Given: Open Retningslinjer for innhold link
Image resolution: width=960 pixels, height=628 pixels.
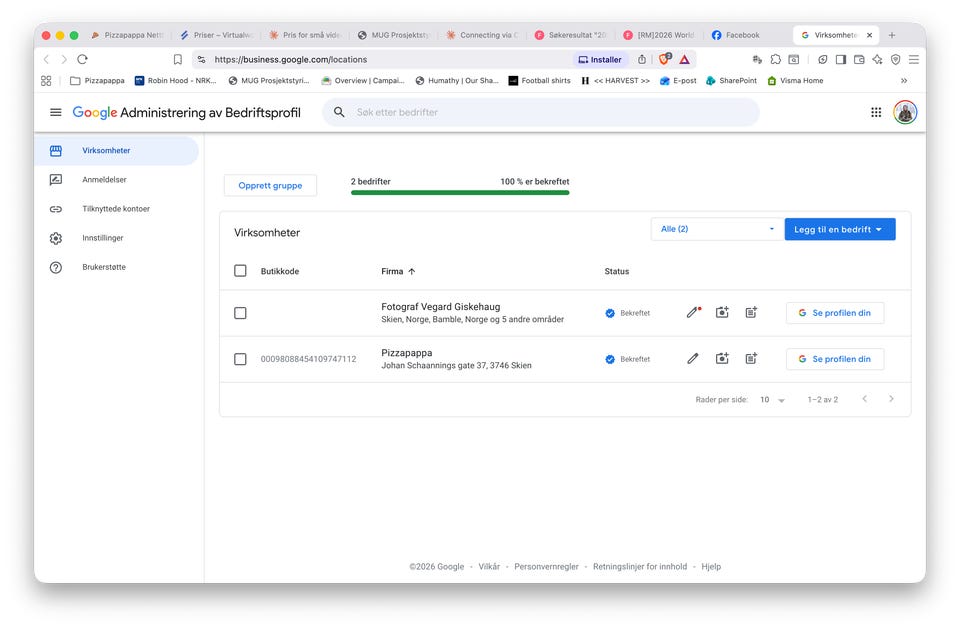Looking at the screenshot, I should [x=640, y=566].
